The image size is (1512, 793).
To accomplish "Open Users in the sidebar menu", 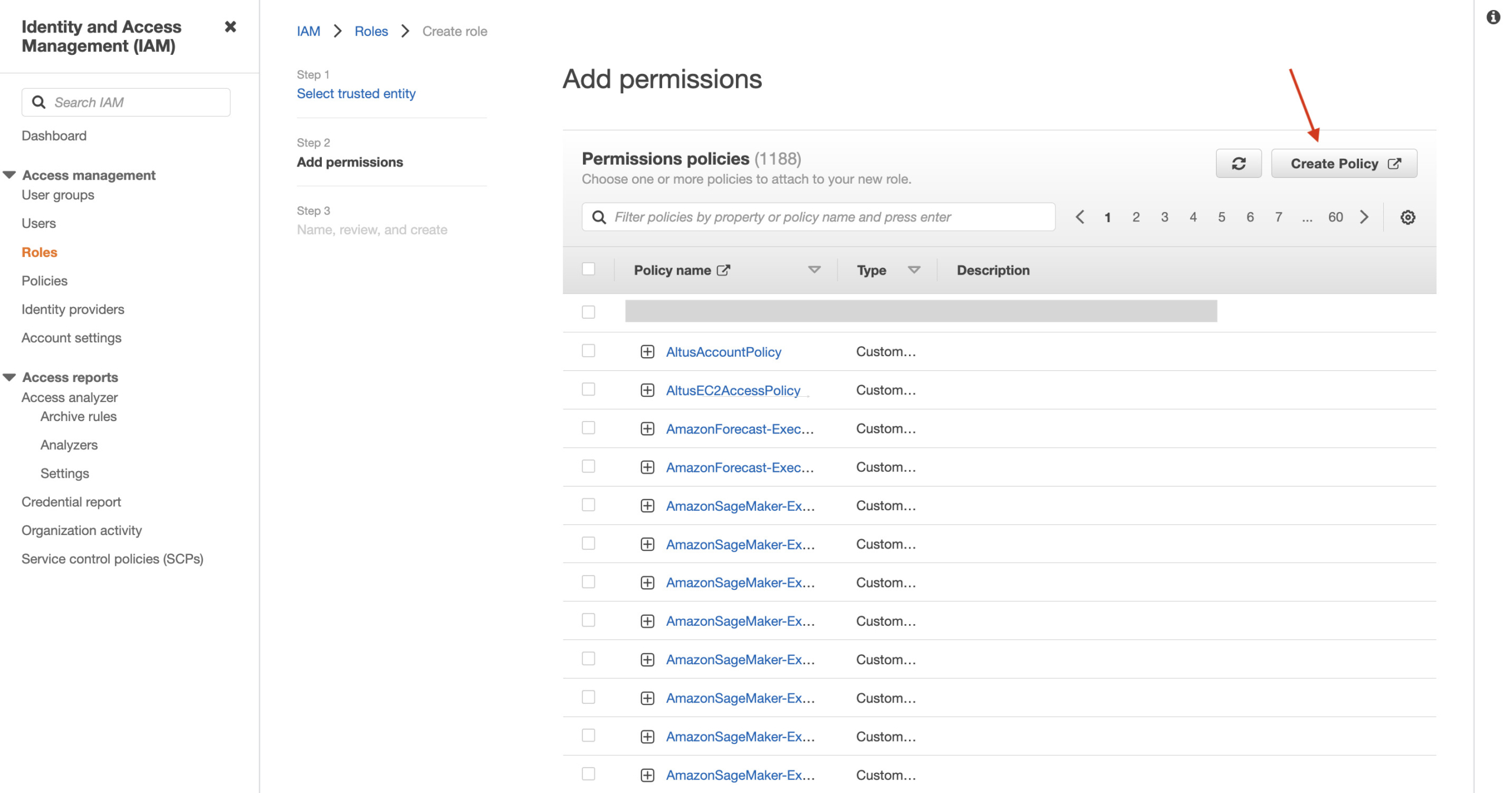I will pyautogui.click(x=38, y=223).
